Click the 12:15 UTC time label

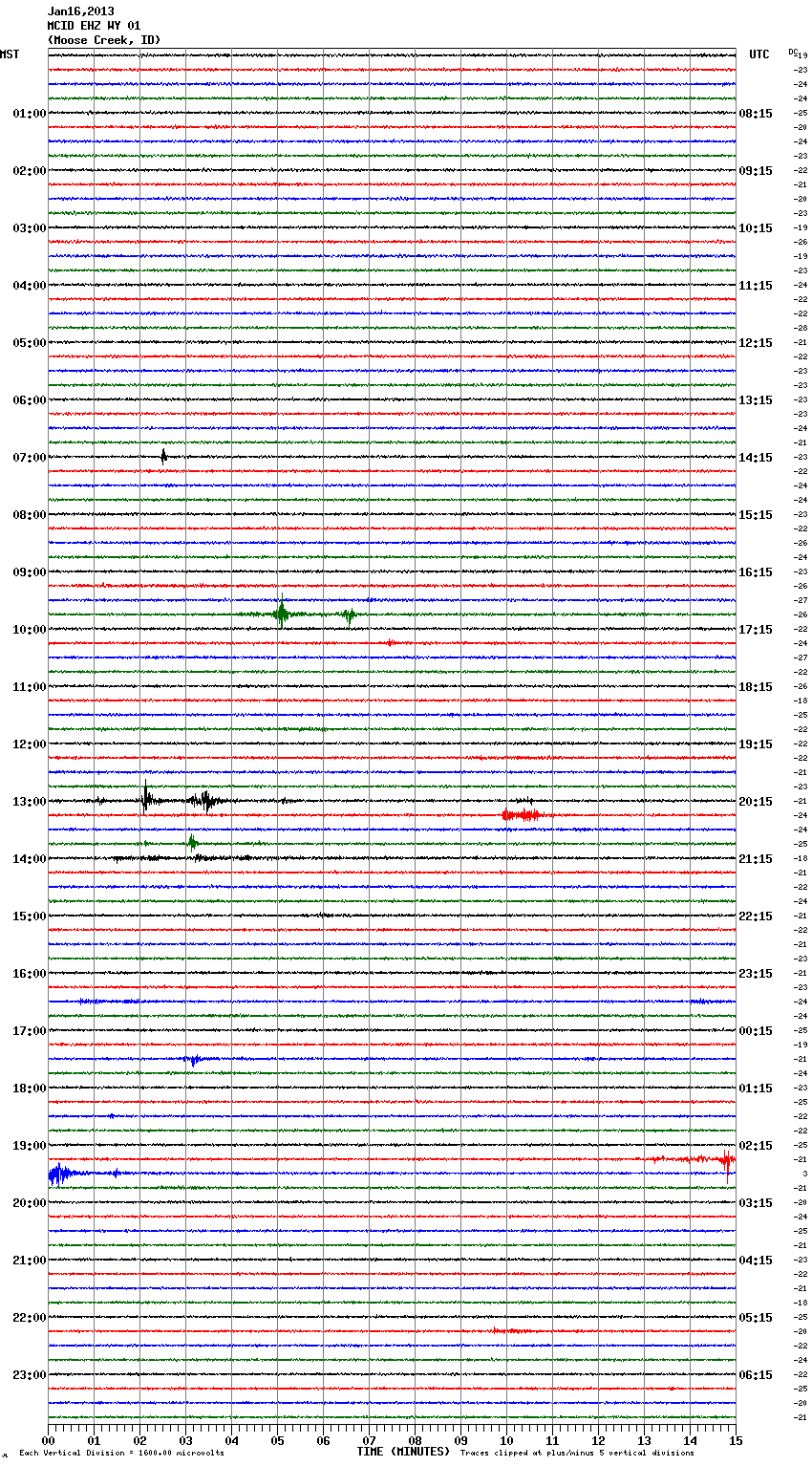click(x=756, y=343)
